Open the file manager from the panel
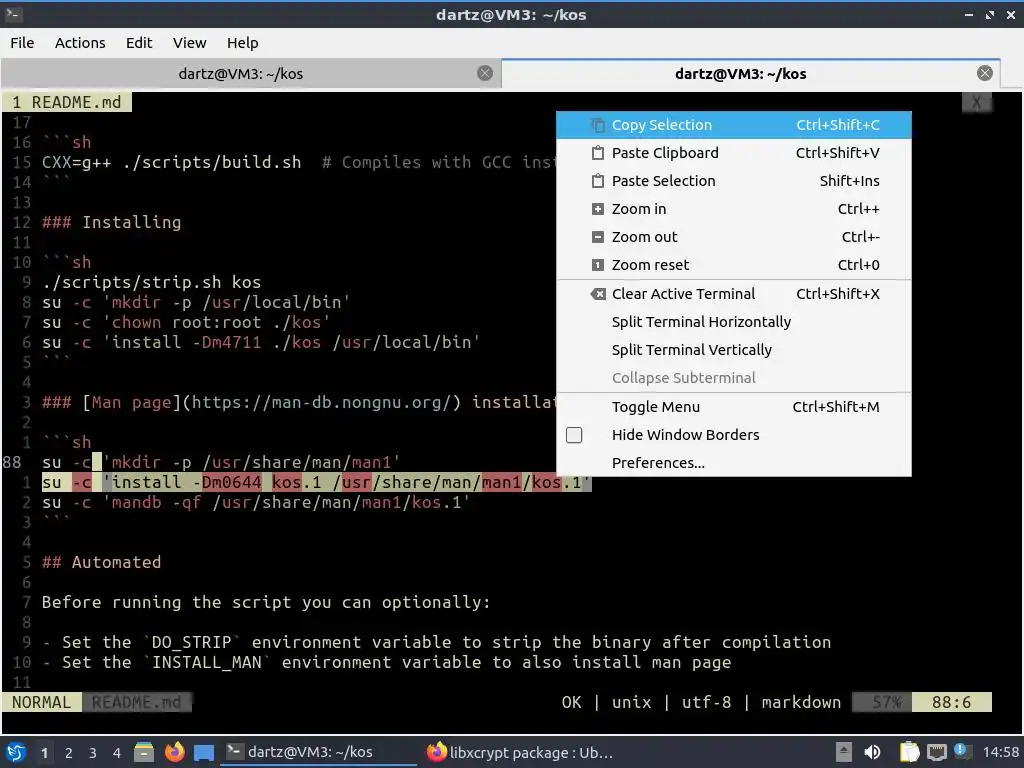The image size is (1024, 768). 144,752
